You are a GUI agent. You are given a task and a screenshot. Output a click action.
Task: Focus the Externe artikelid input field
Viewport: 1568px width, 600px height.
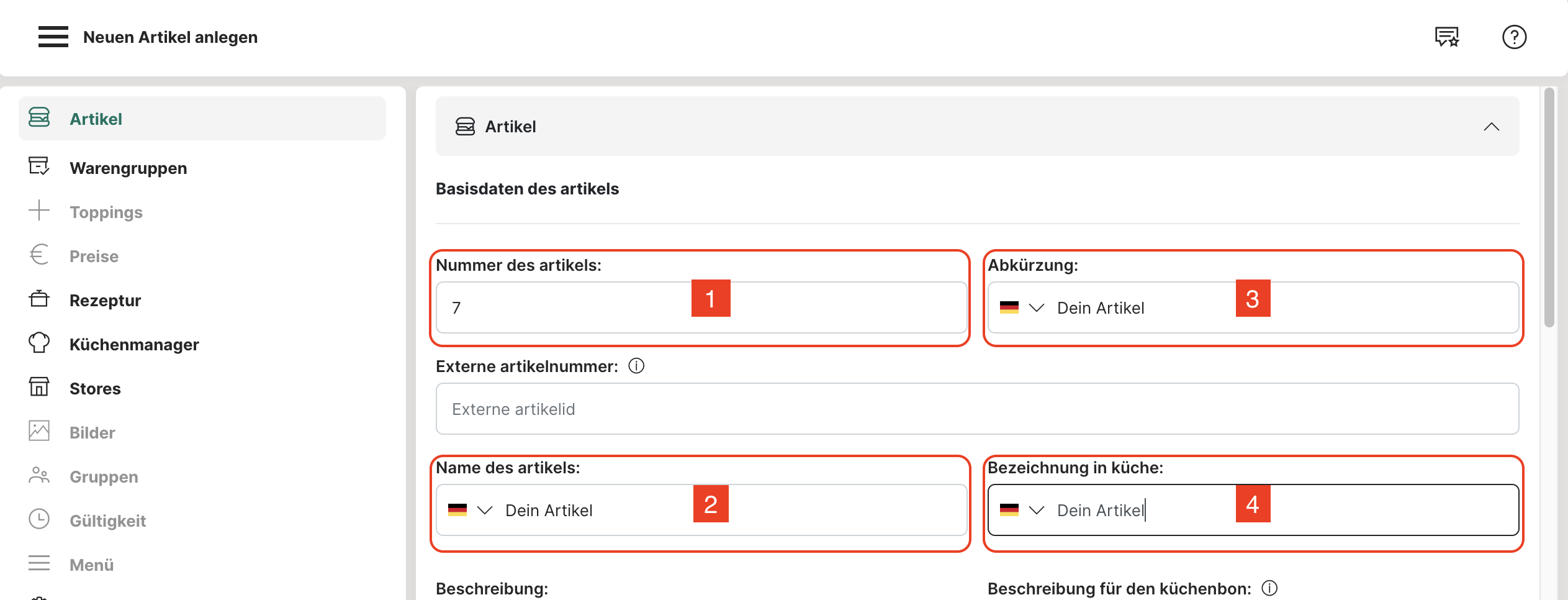977,409
